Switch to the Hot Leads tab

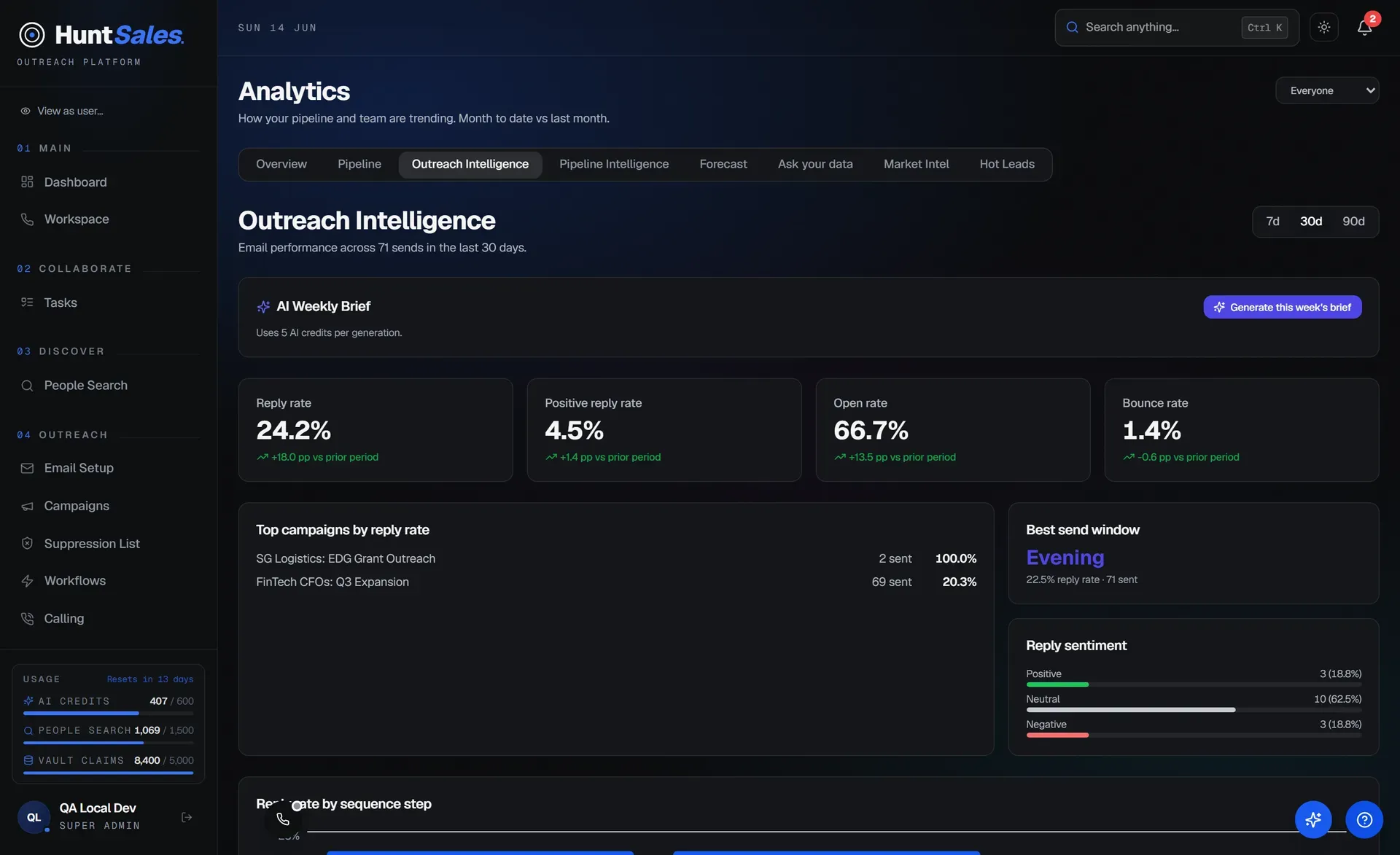(1007, 165)
